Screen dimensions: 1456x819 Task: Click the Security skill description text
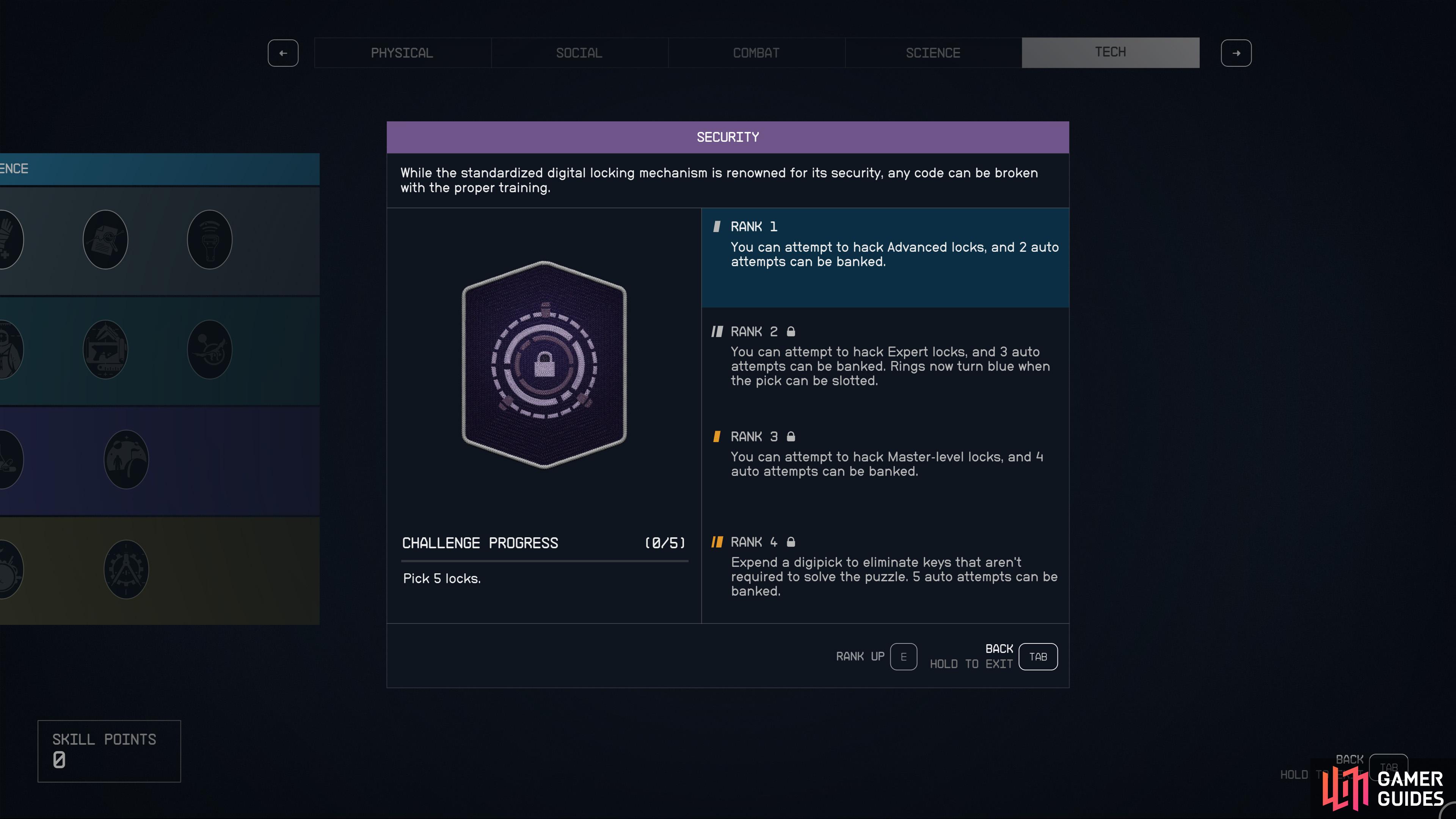click(x=719, y=180)
